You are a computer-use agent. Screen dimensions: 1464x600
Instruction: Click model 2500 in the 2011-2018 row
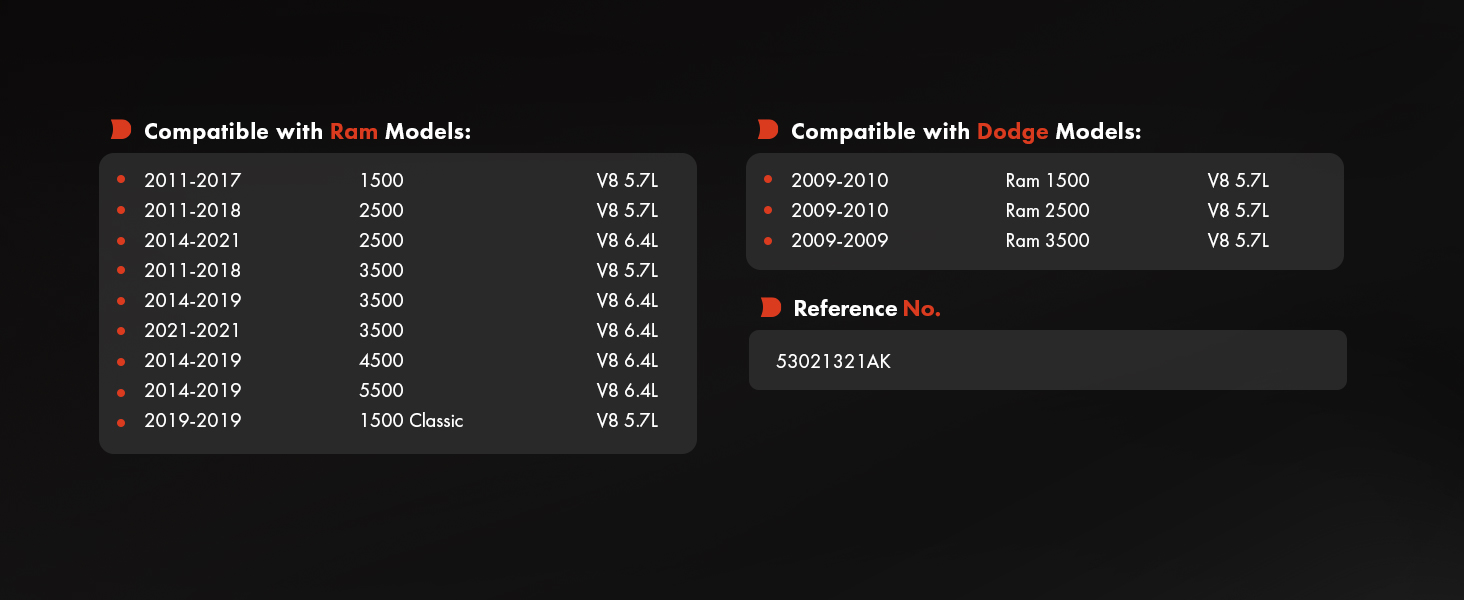[x=382, y=211]
